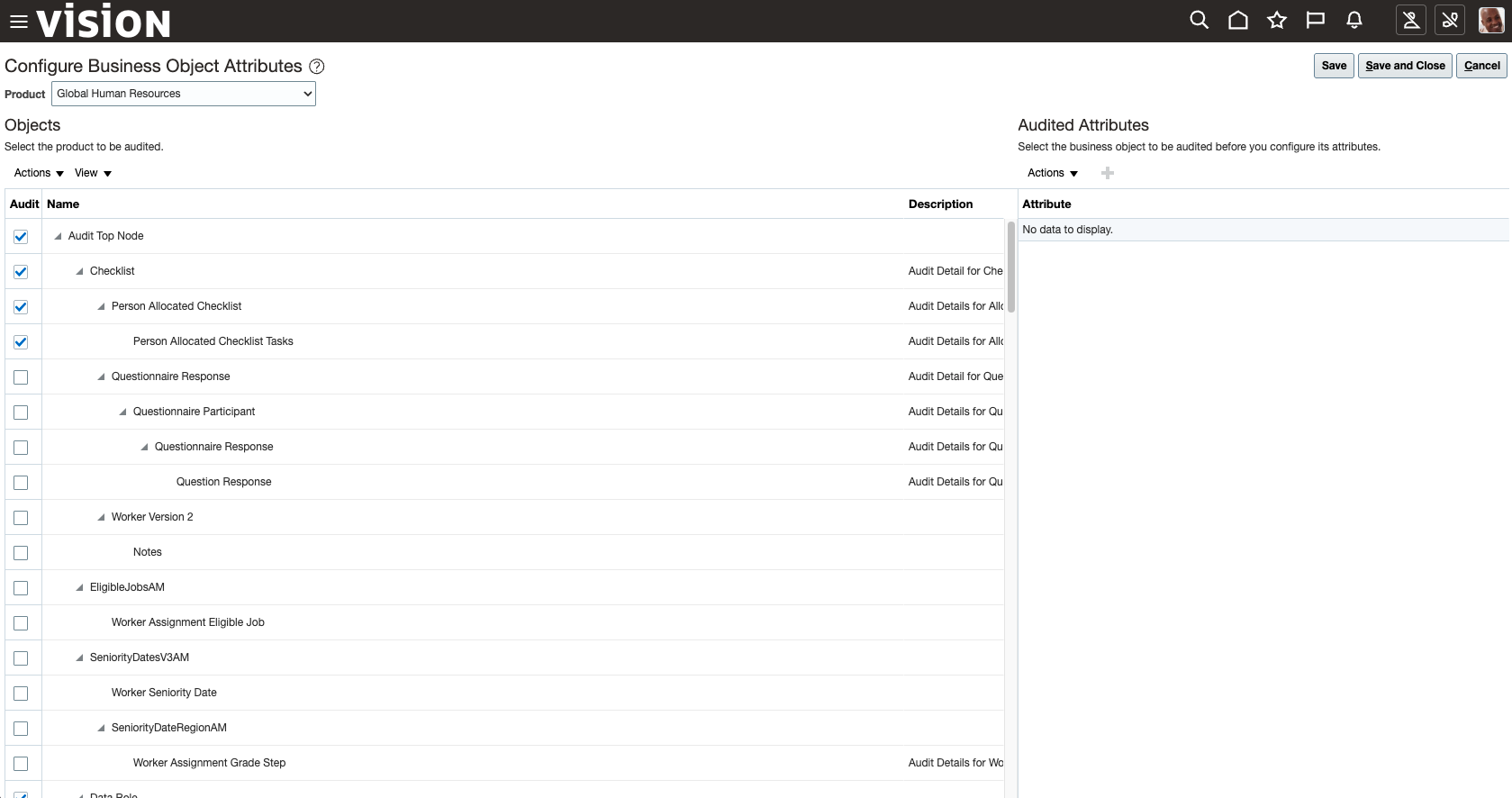
Task: Click 'Audit Detail for Che' description cell
Action: [x=955, y=271]
